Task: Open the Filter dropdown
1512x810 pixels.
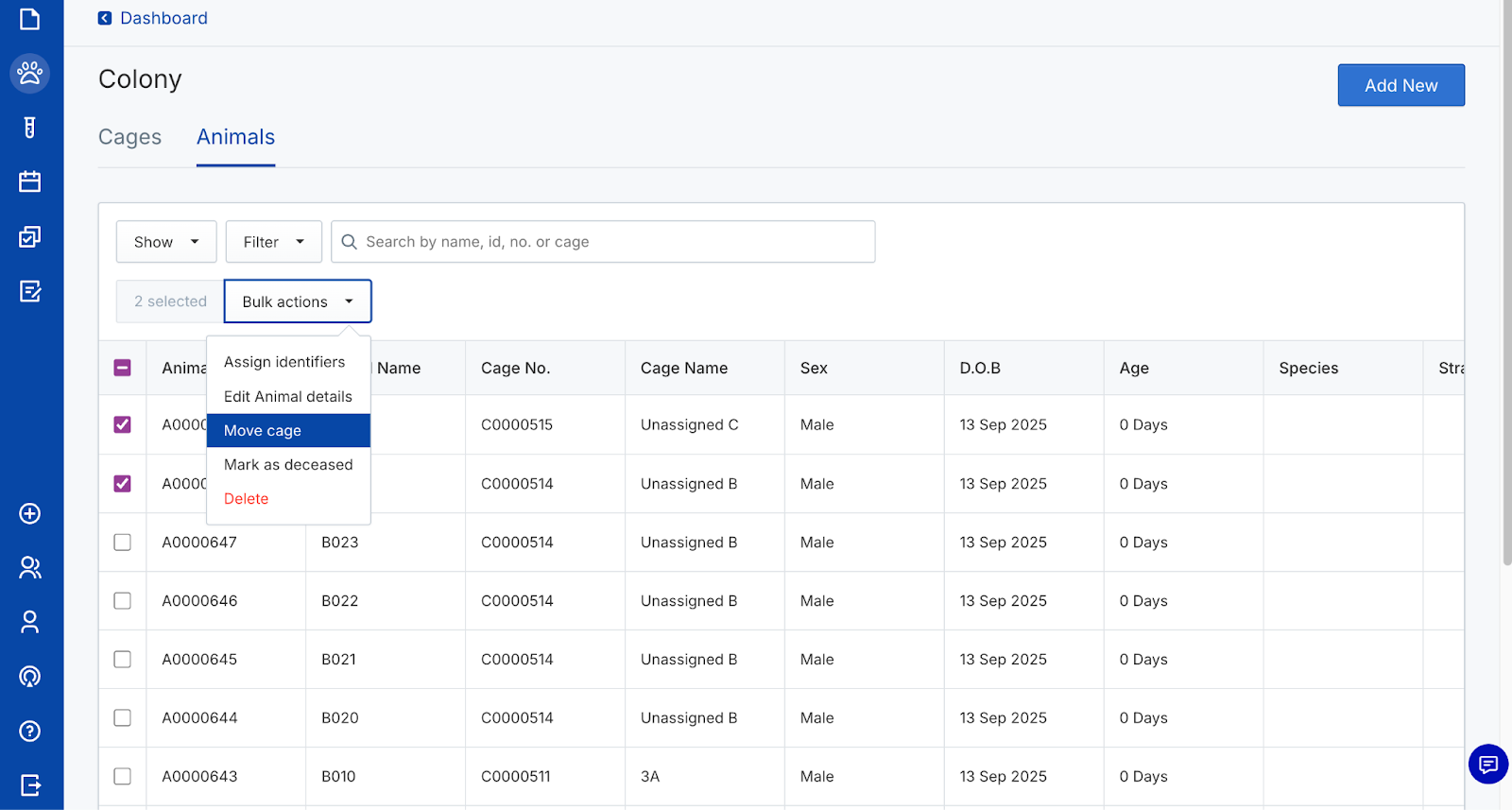Action: click(273, 242)
